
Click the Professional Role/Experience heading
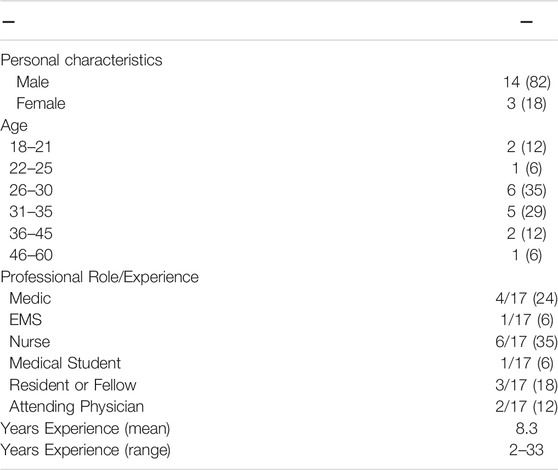pos(100,277)
